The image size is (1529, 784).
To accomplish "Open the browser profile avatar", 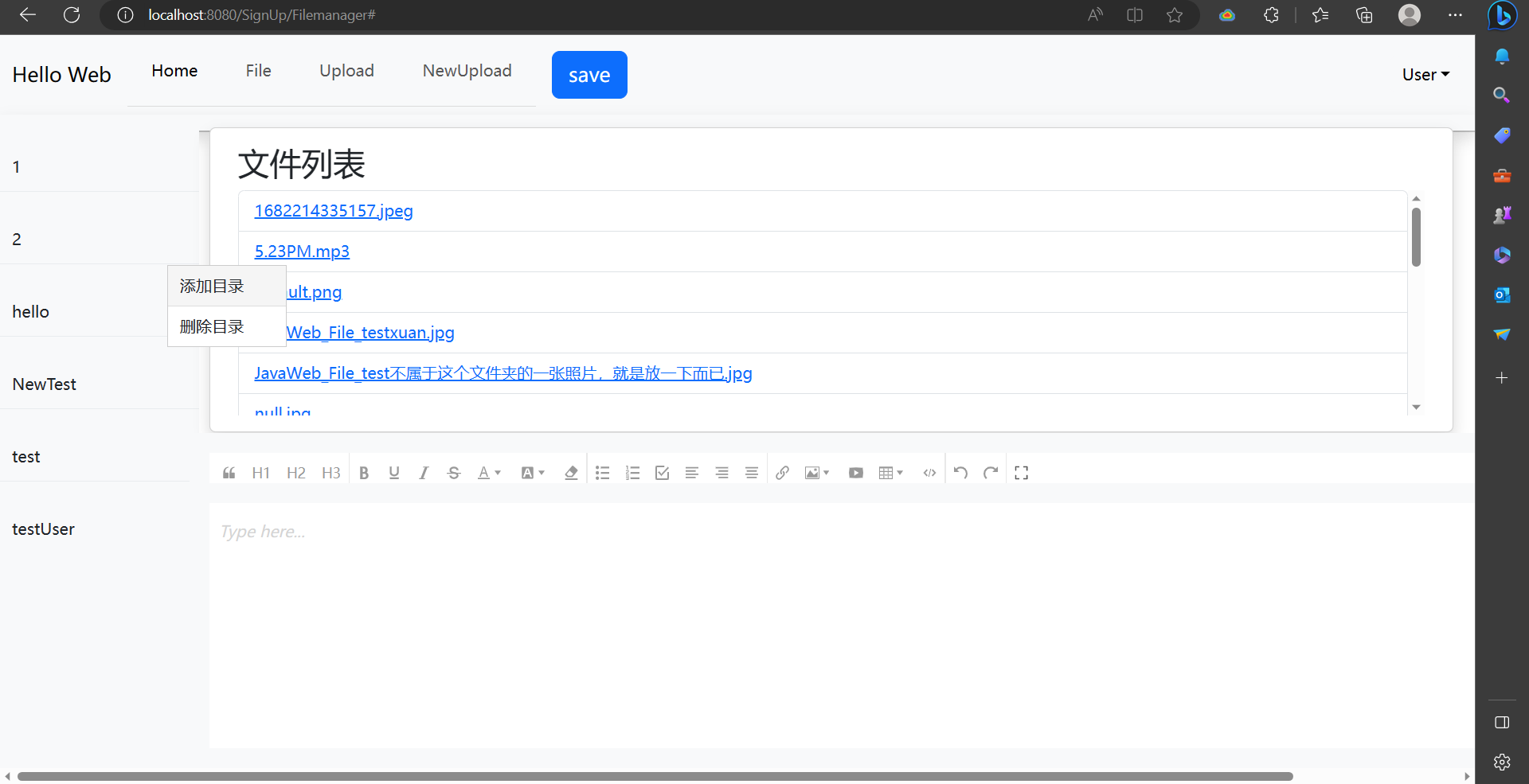I will (1410, 15).
